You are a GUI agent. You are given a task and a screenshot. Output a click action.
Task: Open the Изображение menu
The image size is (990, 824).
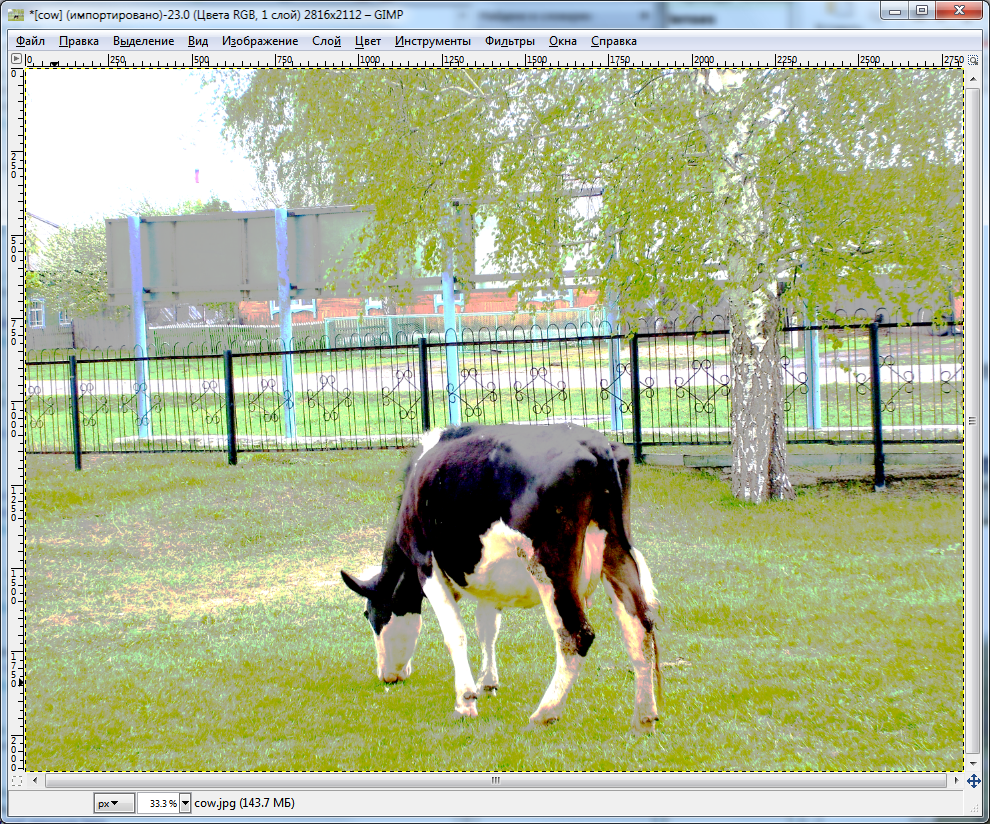pyautogui.click(x=259, y=41)
